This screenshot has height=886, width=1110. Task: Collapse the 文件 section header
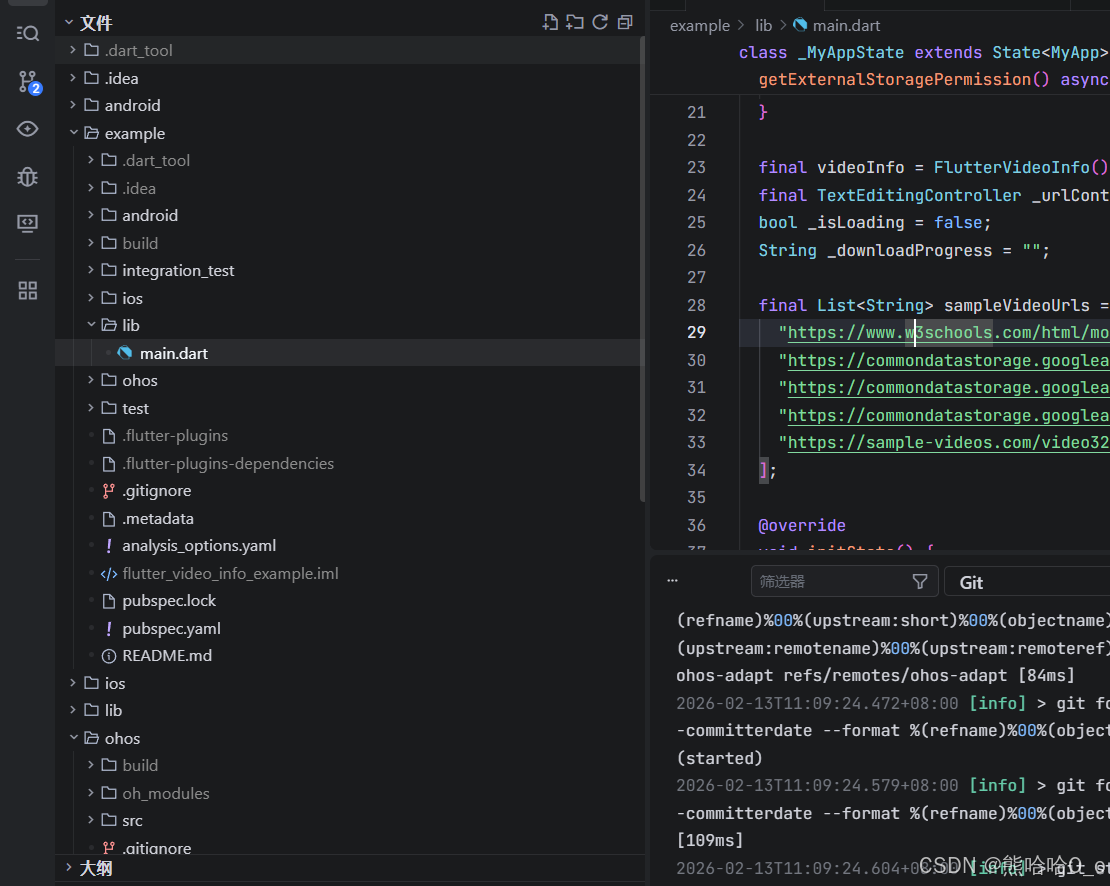[x=69, y=23]
